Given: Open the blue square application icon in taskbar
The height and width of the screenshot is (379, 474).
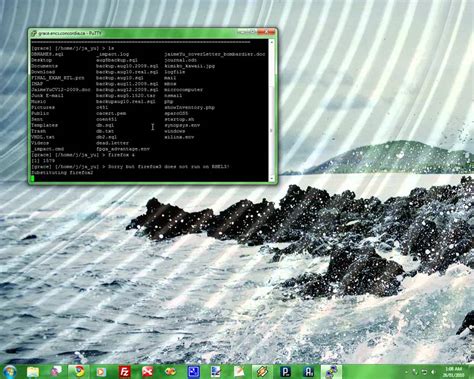Looking at the screenshot, I should tap(193, 372).
